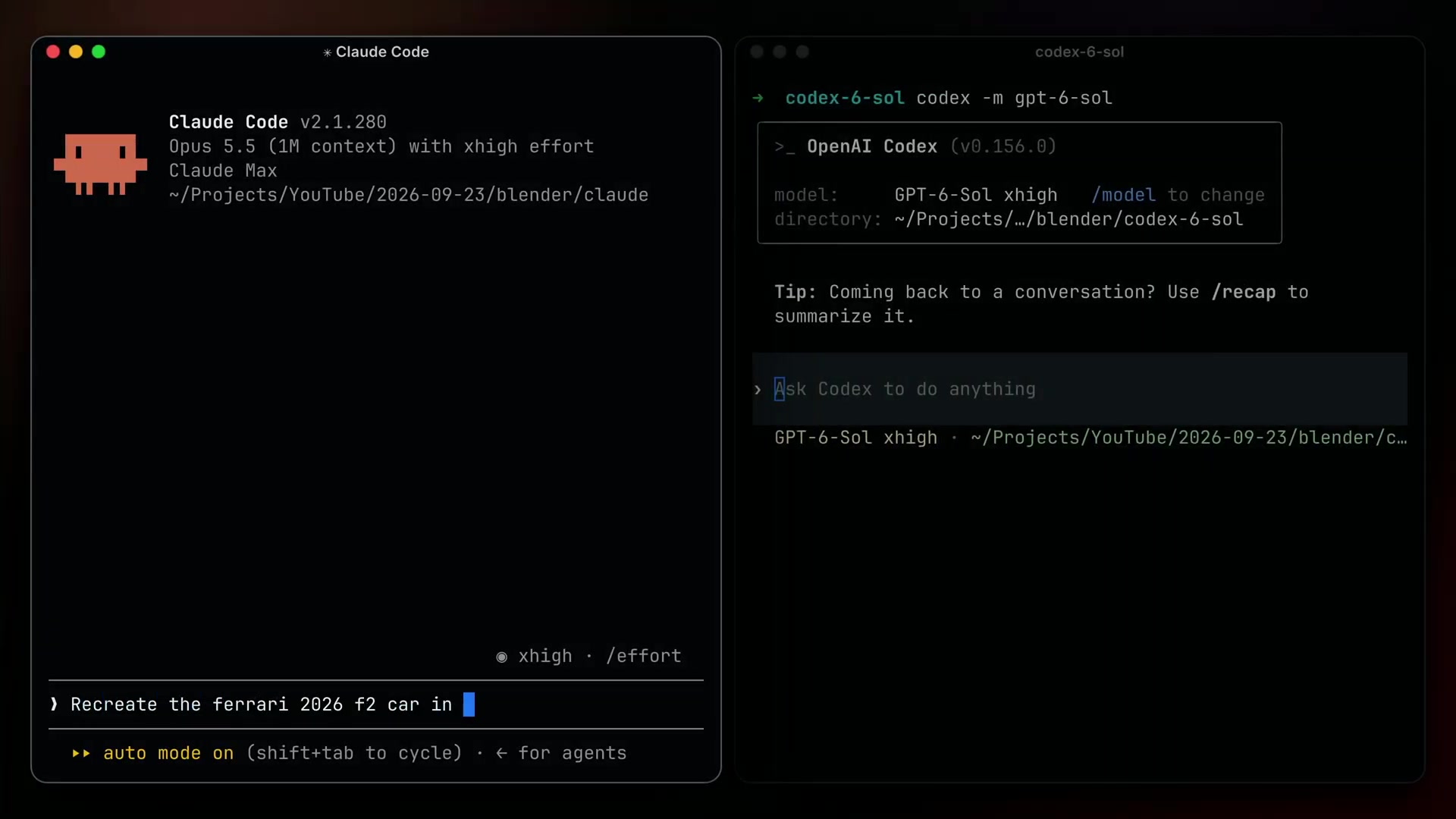This screenshot has width=1456, height=819.
Task: Click the left arrow icon before 'for agents'
Action: pyautogui.click(x=501, y=753)
